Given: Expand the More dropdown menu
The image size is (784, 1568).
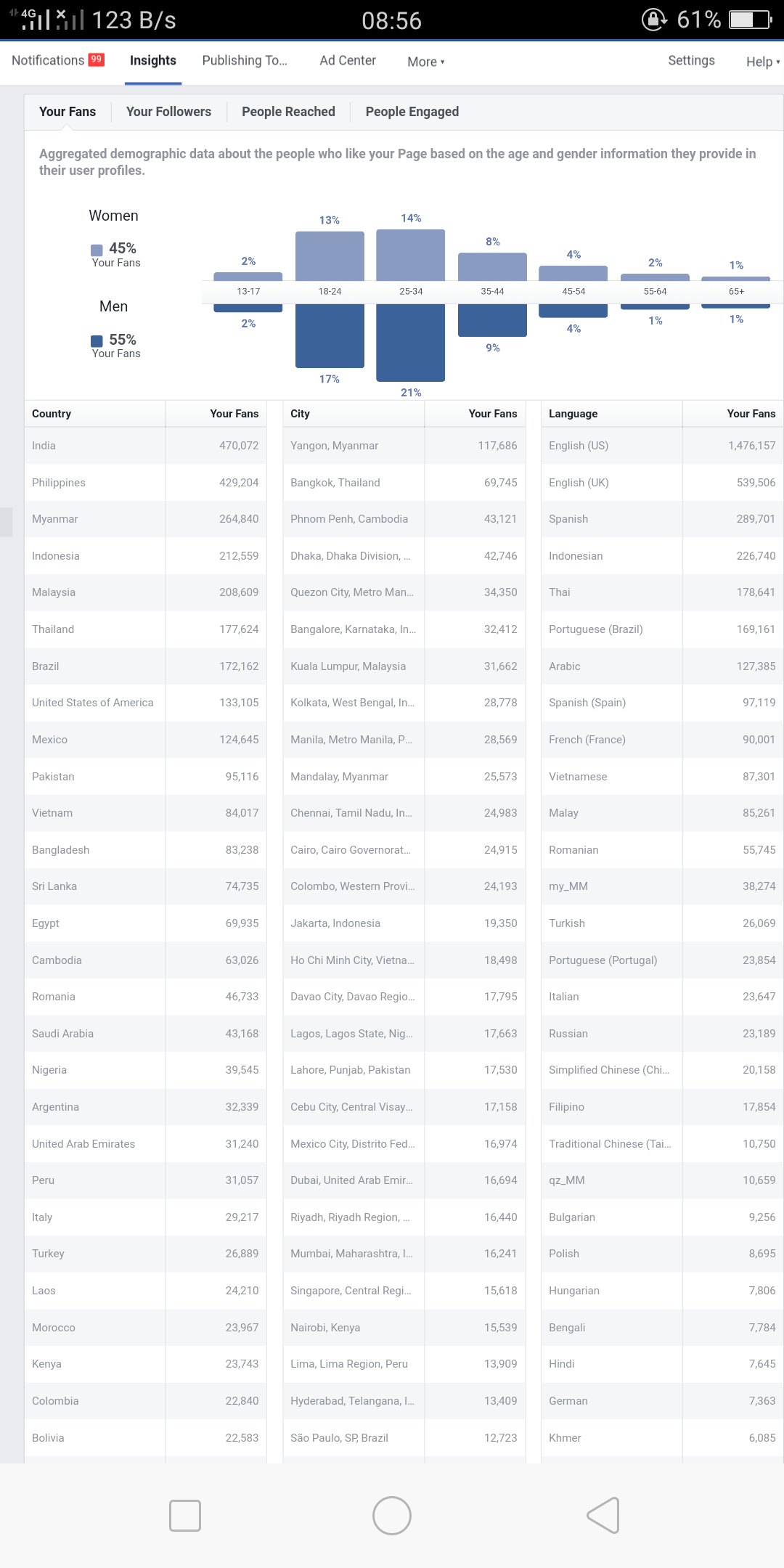Looking at the screenshot, I should coord(426,62).
